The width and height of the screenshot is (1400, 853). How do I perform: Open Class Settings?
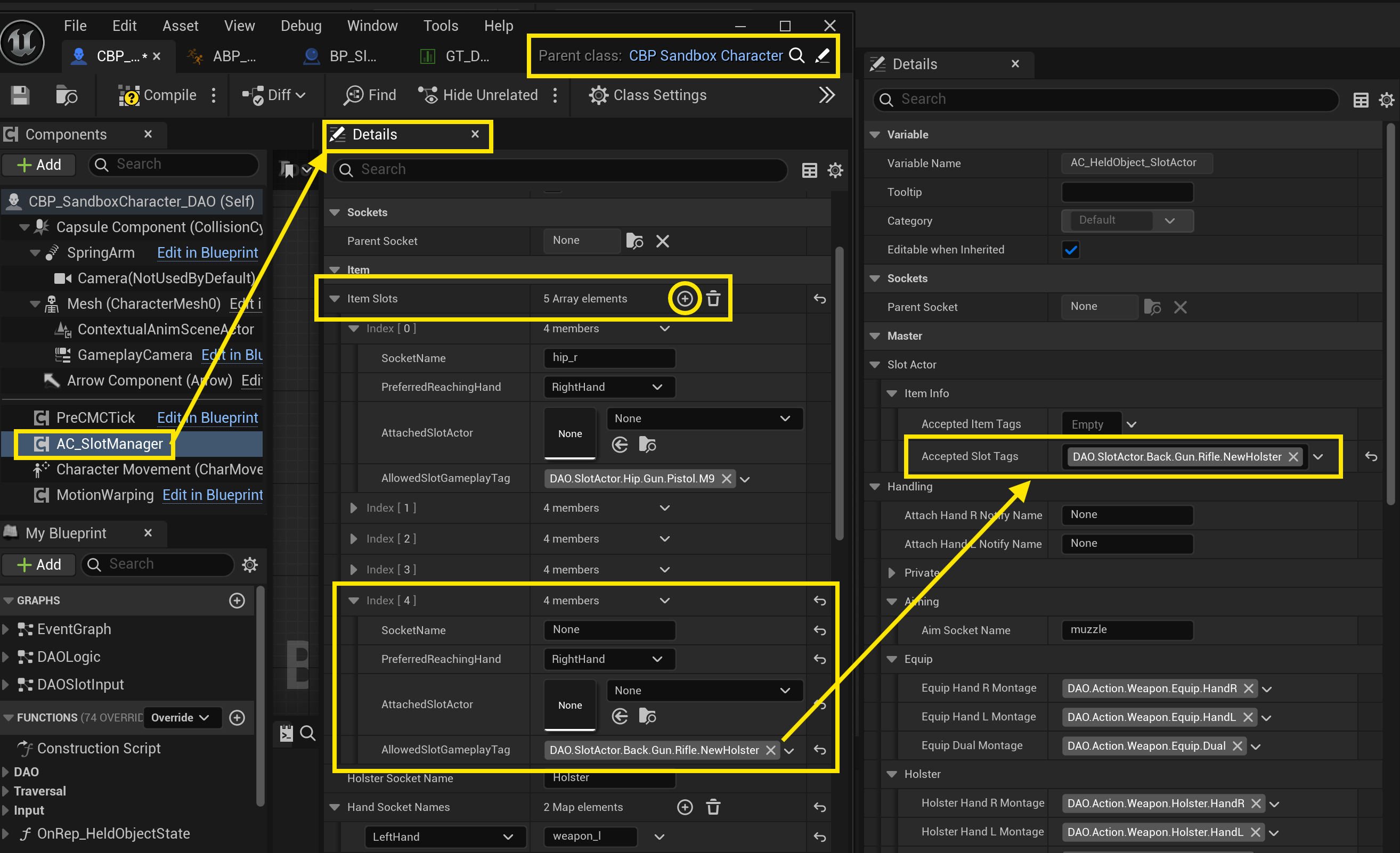point(648,95)
